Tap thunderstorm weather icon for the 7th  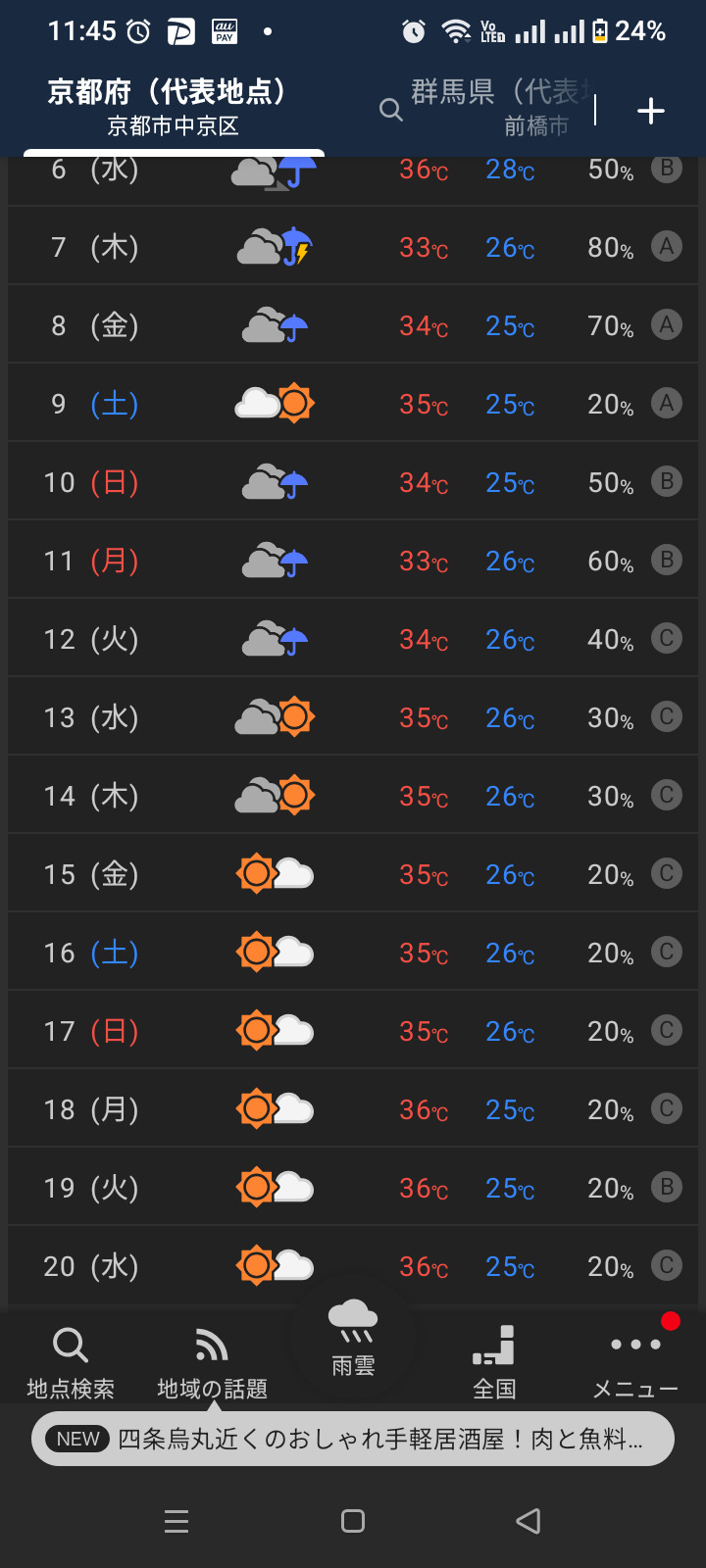[x=276, y=247]
